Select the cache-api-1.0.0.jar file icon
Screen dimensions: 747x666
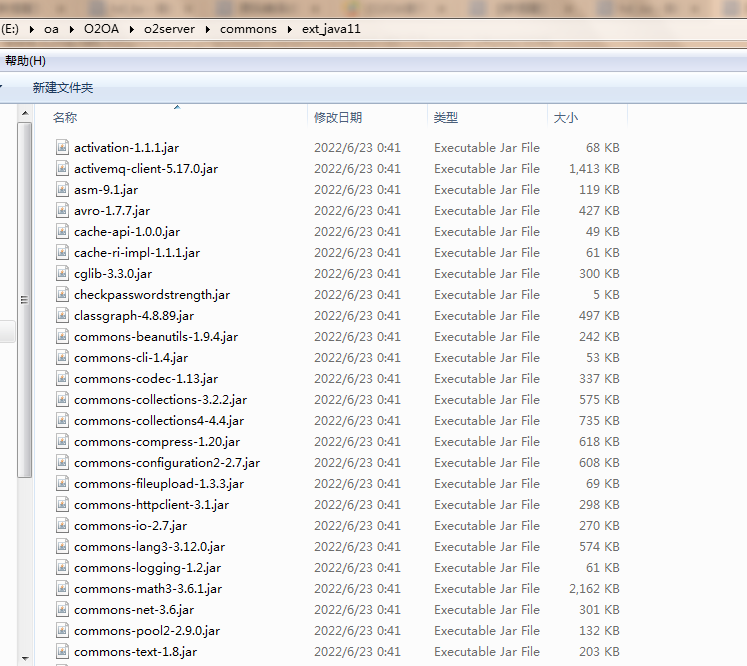tap(62, 232)
